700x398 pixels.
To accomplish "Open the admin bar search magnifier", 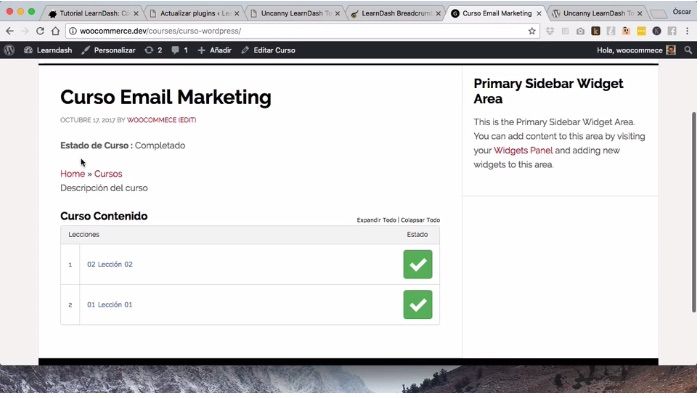I will [688, 50].
